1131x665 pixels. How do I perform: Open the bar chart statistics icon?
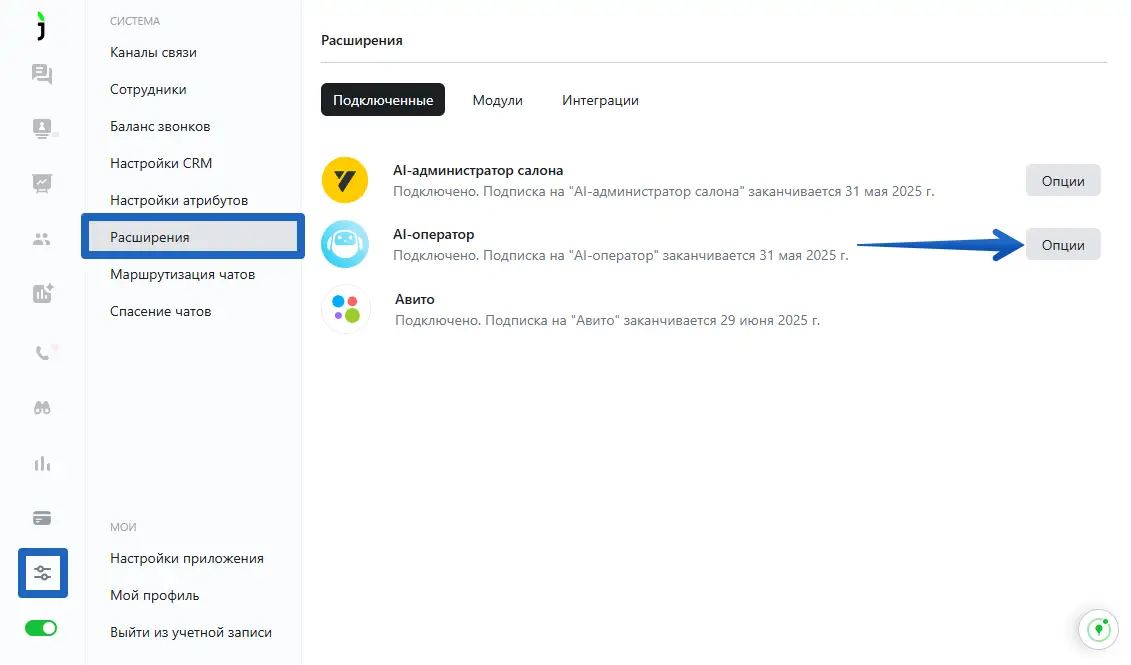[x=42, y=464]
